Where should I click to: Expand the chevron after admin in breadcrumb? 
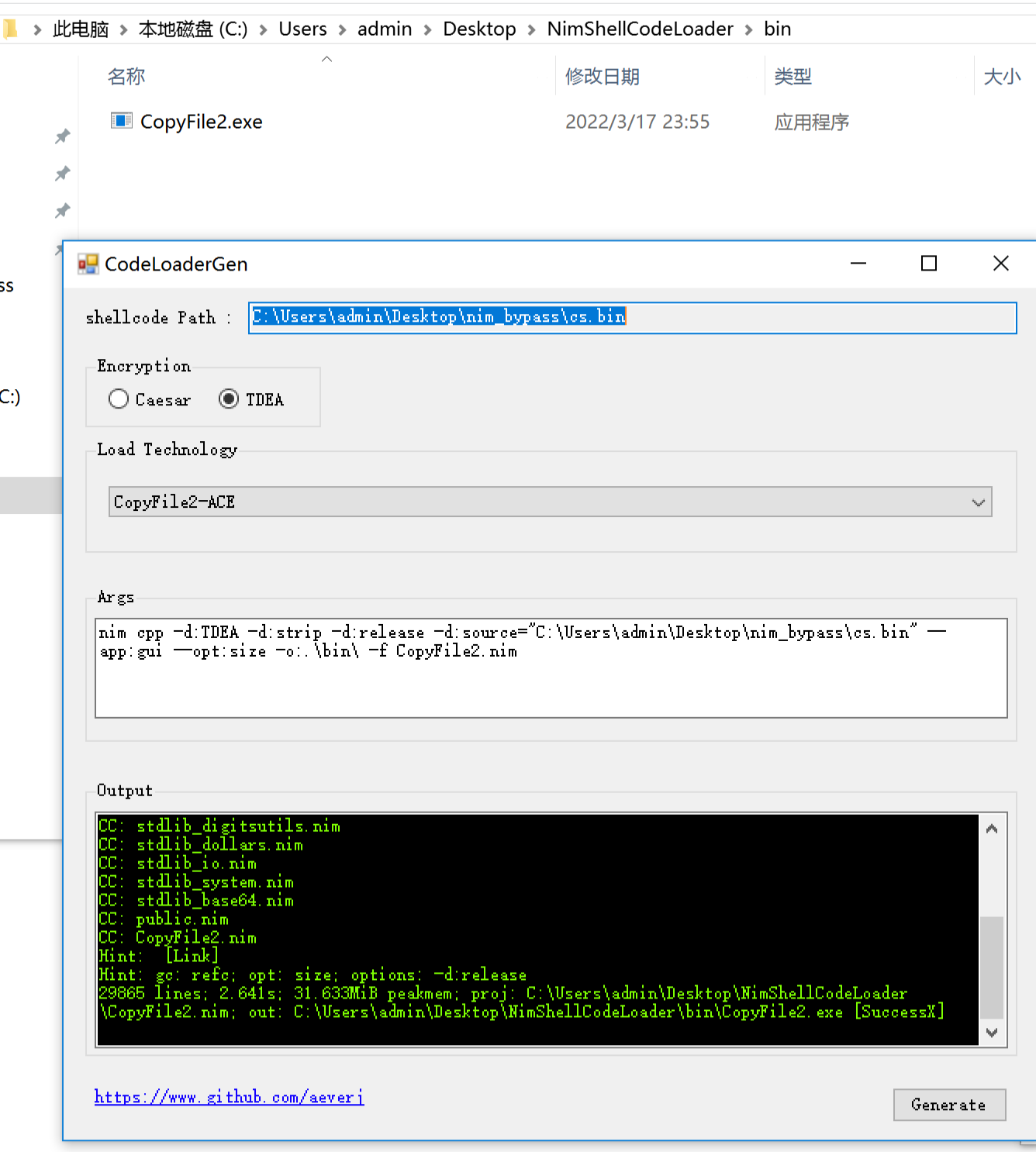coord(428,30)
